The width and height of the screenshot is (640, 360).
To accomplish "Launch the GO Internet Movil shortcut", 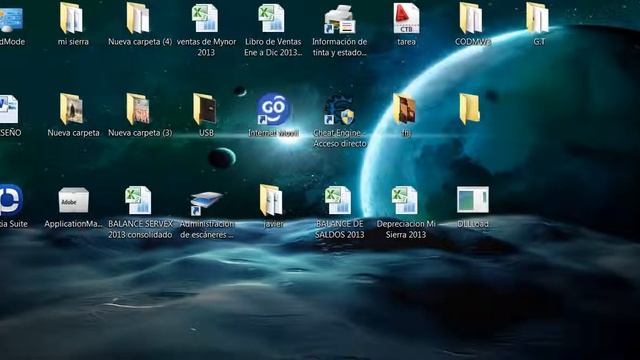I will [x=273, y=109].
